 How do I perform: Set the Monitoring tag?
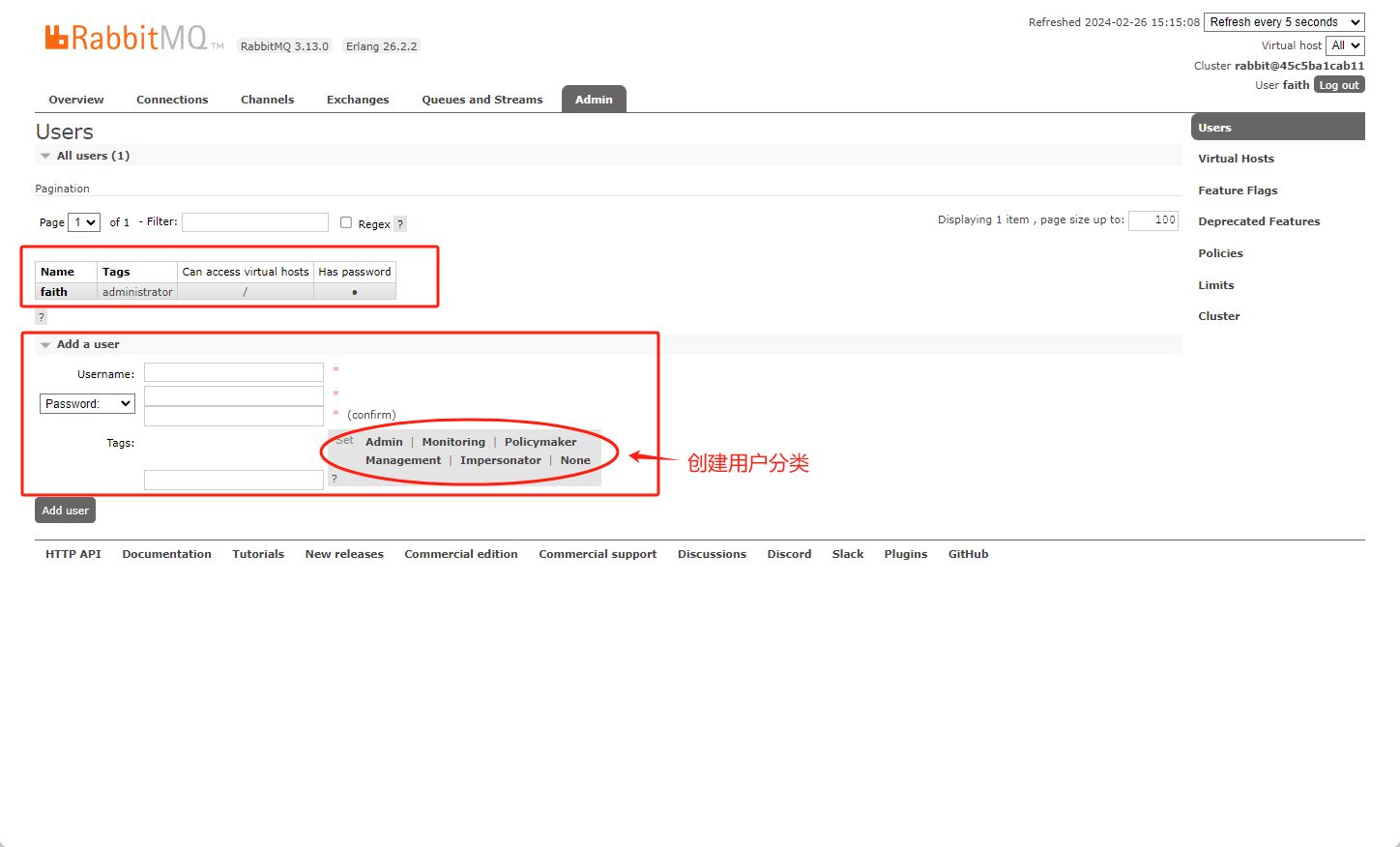[x=453, y=442]
